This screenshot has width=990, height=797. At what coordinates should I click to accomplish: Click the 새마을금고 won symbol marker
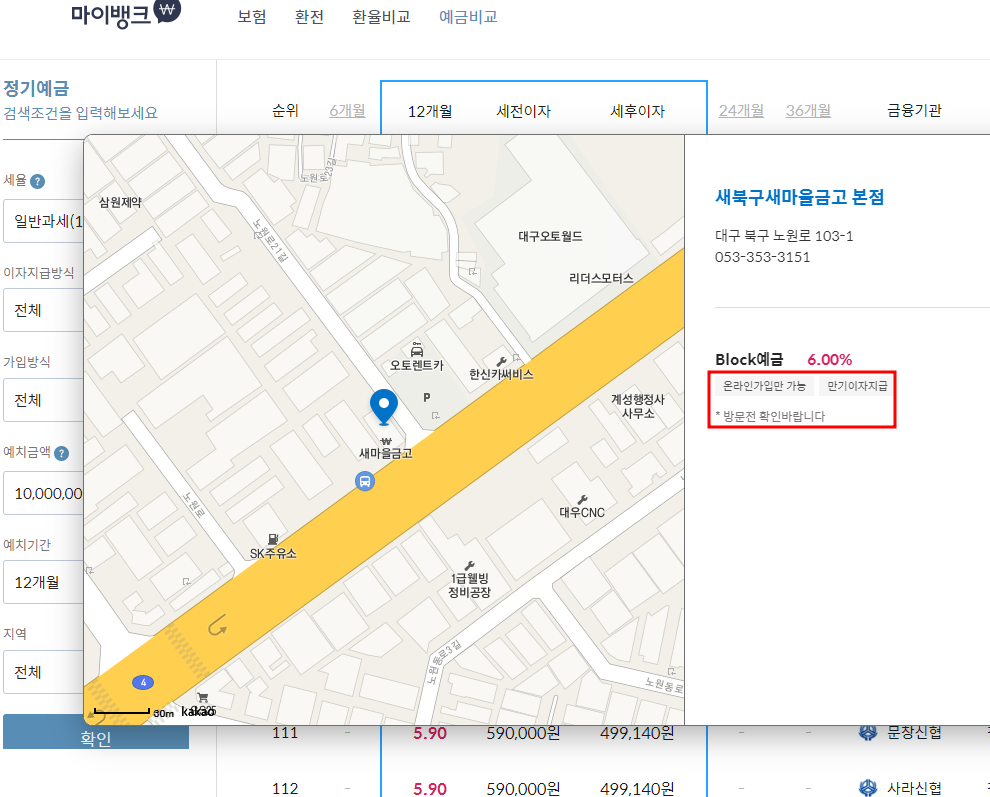click(386, 441)
